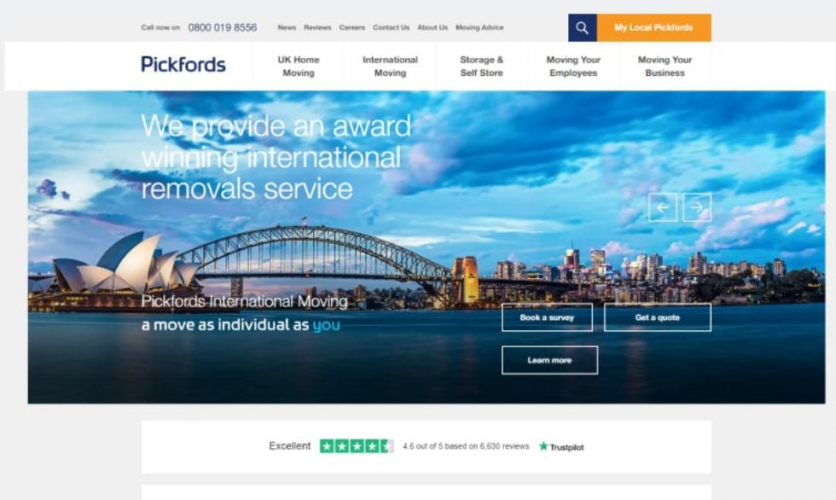Open Moving Your Employees menu
The height and width of the screenshot is (500, 836).
coord(574,66)
